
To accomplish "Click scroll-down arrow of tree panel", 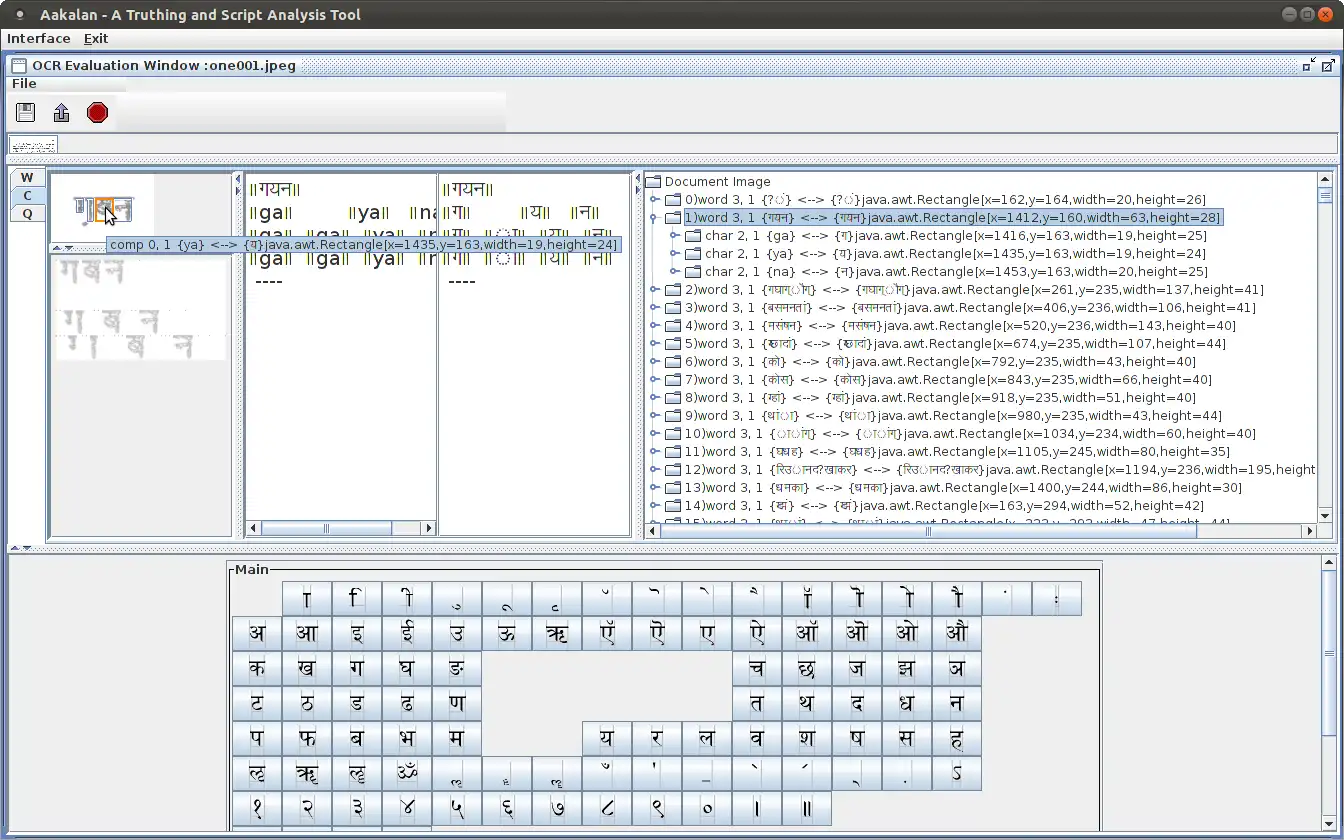I will click(1324, 515).
